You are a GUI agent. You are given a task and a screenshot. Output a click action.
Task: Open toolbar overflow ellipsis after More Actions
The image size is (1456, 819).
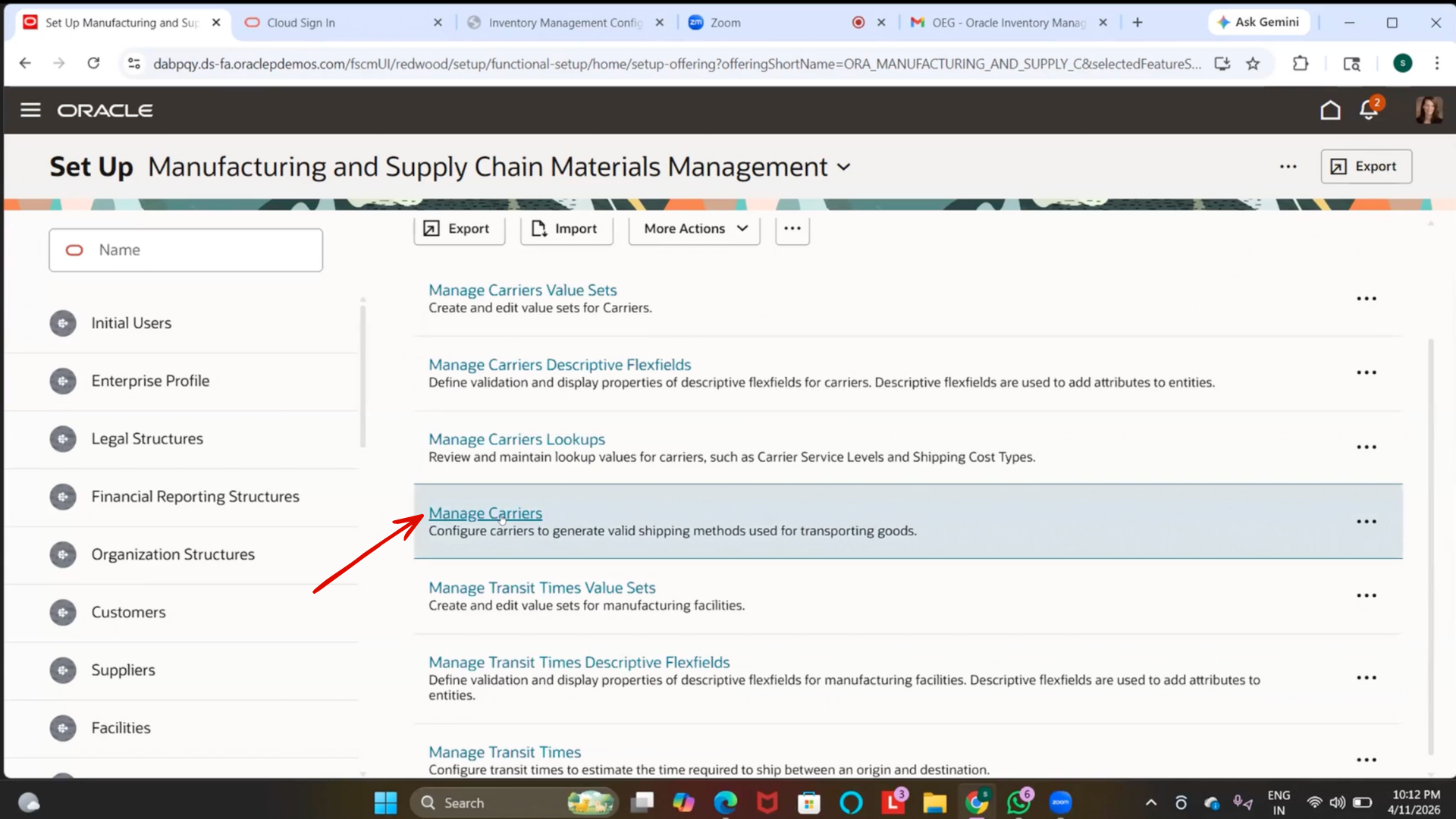(x=792, y=228)
